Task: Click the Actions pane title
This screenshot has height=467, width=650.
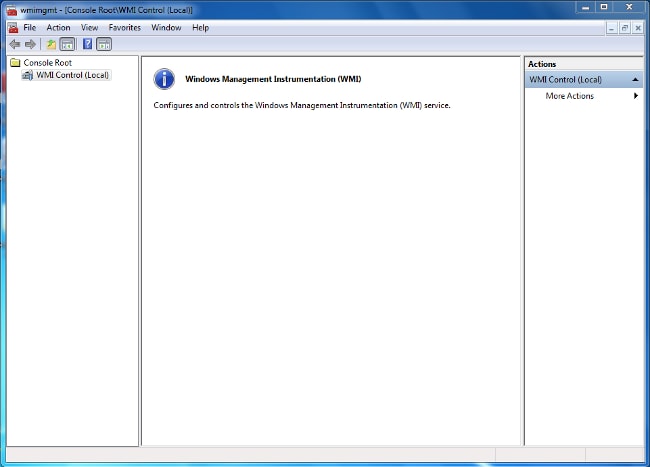Action: pos(542,64)
